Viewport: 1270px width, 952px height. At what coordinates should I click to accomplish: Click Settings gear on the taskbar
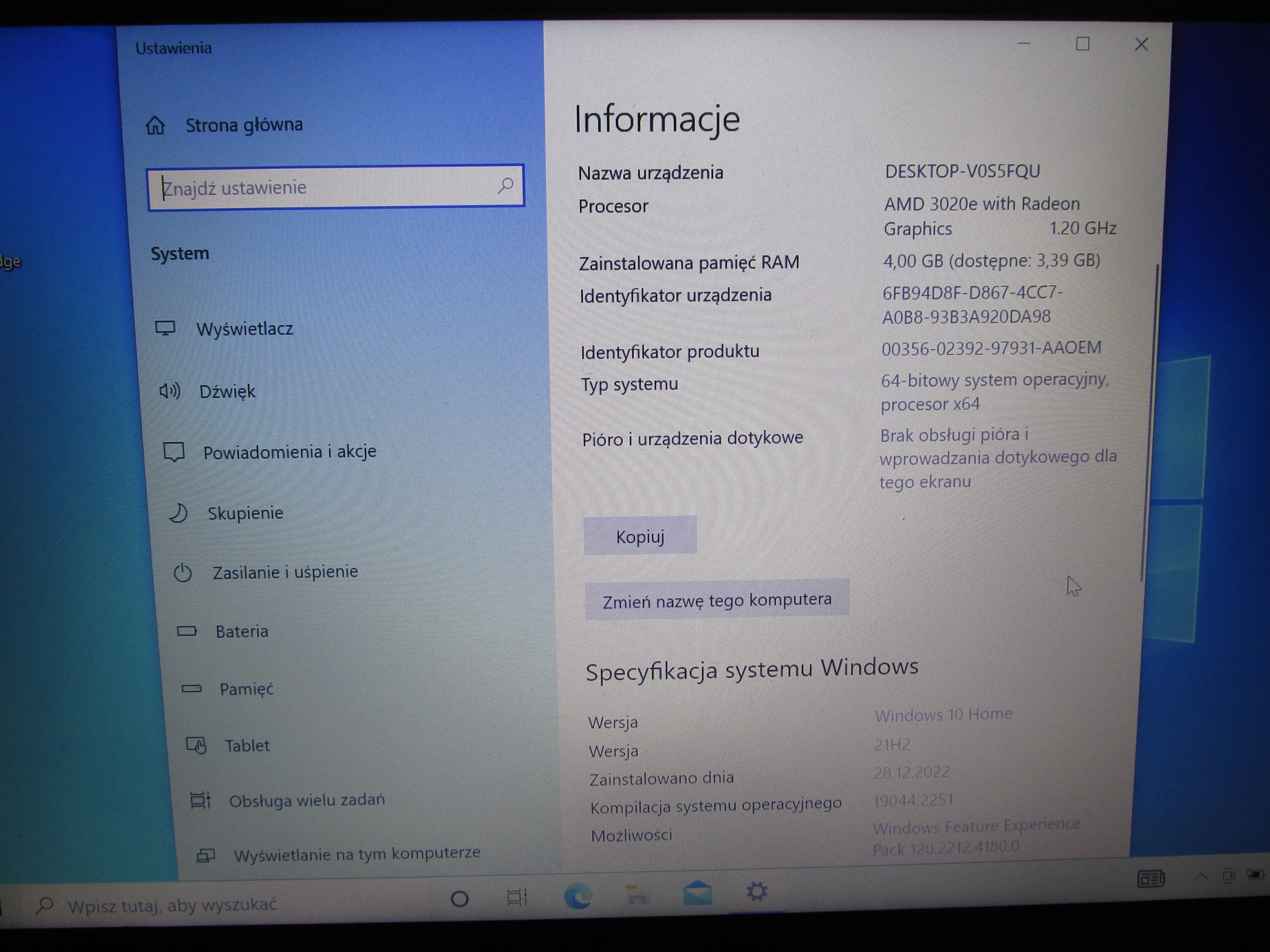point(757,891)
